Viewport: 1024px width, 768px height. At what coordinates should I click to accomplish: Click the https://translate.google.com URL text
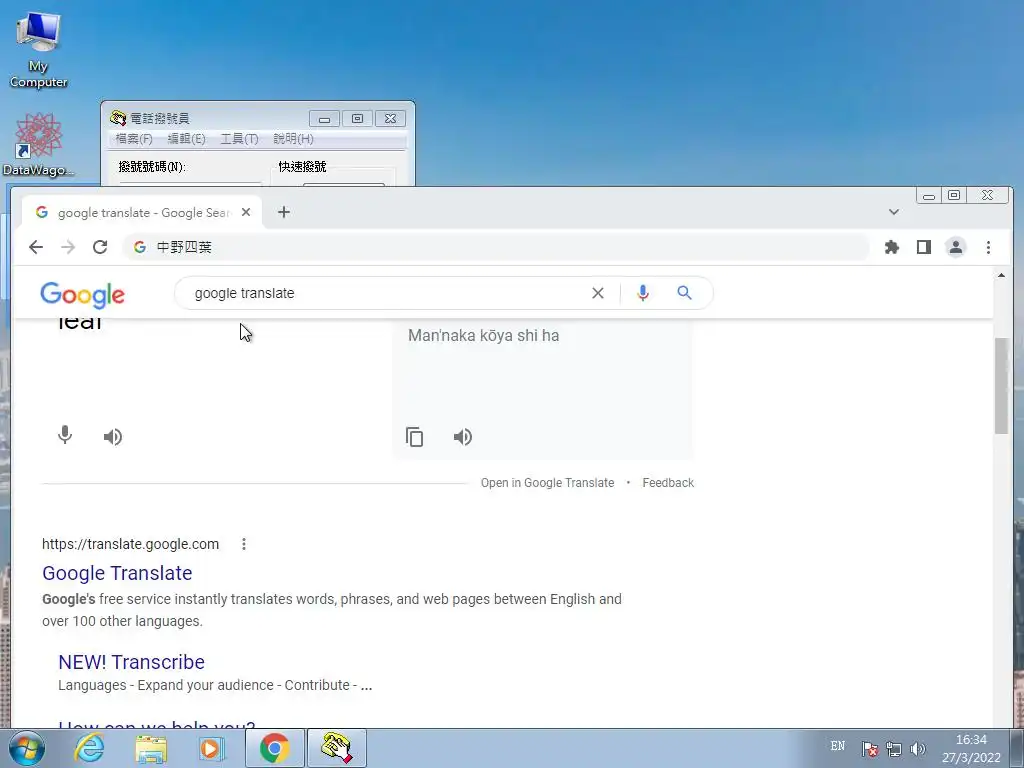click(x=131, y=544)
